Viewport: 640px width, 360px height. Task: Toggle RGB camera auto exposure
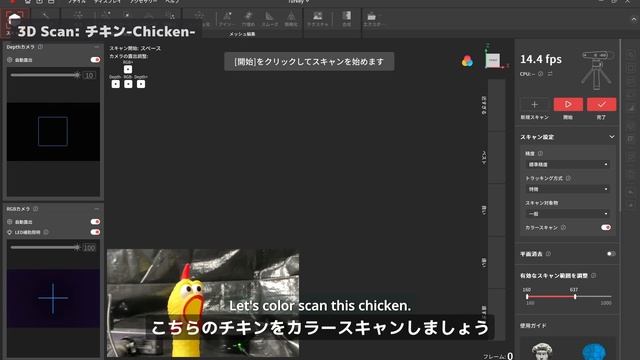coord(95,222)
